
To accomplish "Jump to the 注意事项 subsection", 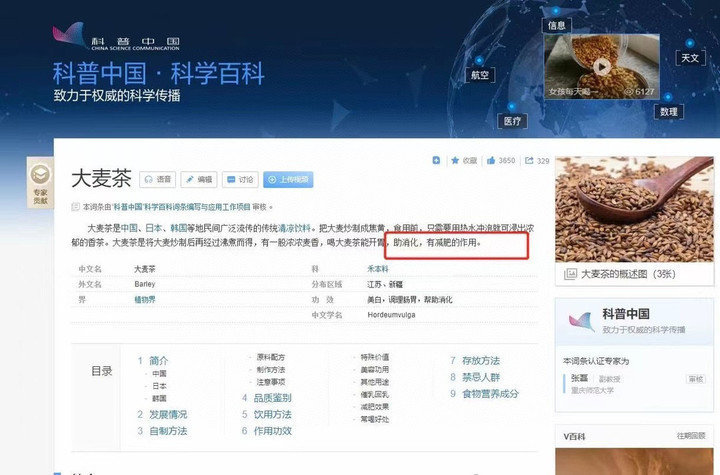I will click(270, 382).
